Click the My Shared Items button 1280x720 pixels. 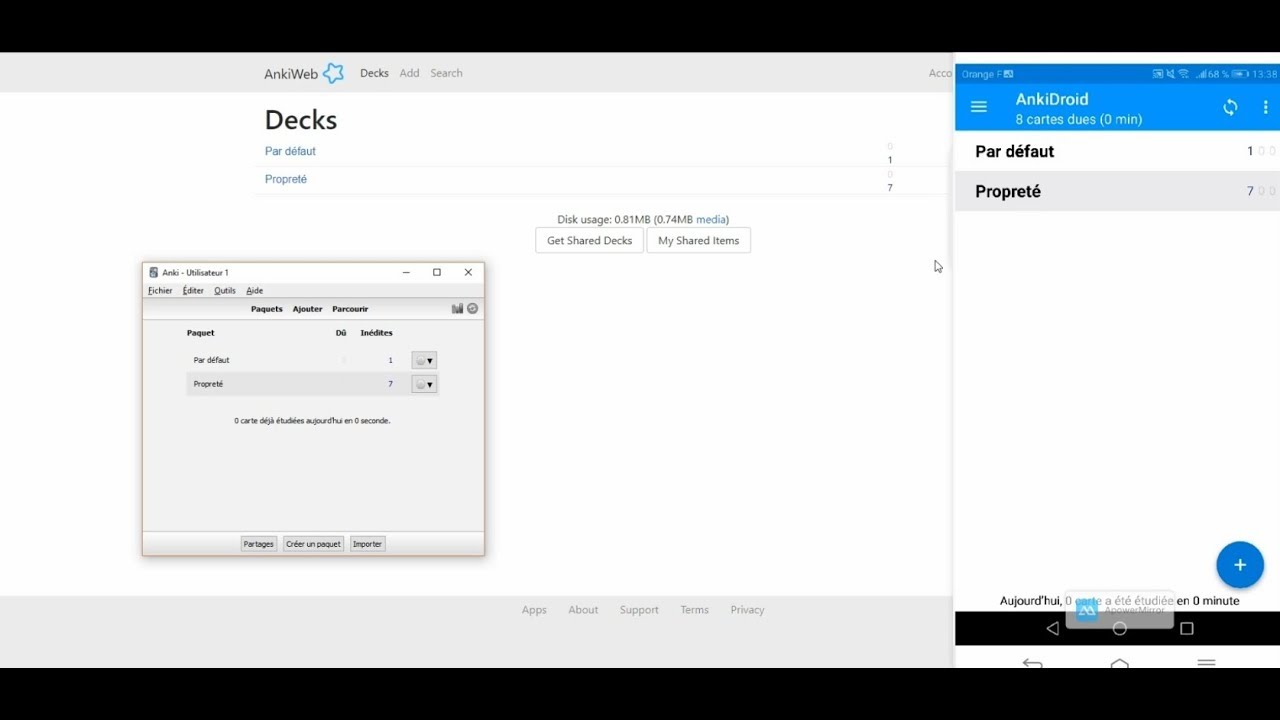pos(698,241)
